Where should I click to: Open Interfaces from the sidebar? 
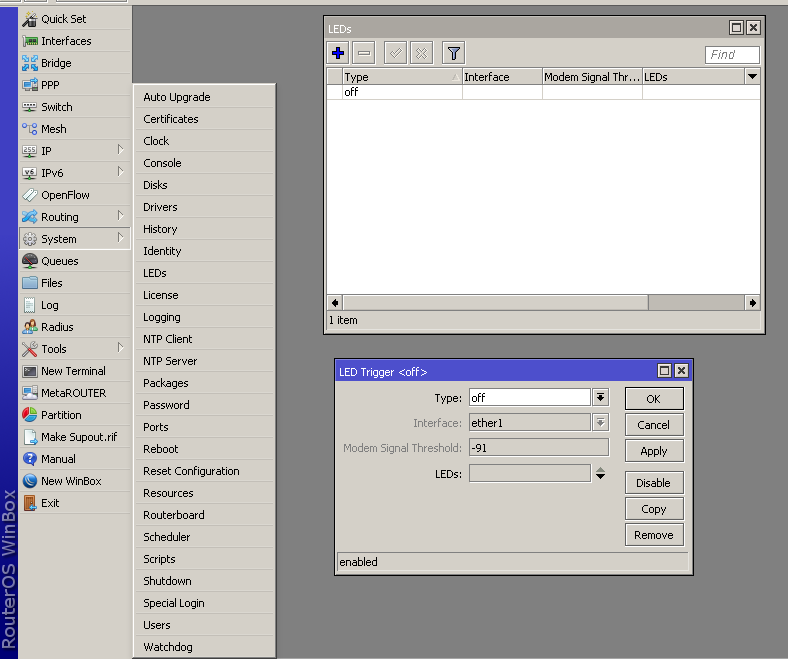point(66,41)
